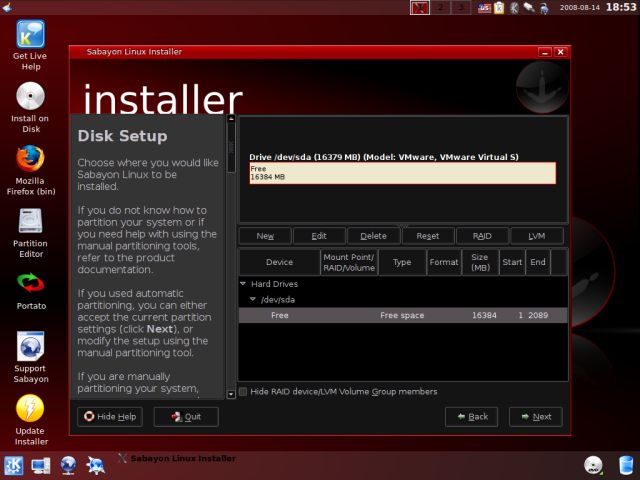Click the LVM button
The width and height of the screenshot is (640, 480).
(x=537, y=236)
